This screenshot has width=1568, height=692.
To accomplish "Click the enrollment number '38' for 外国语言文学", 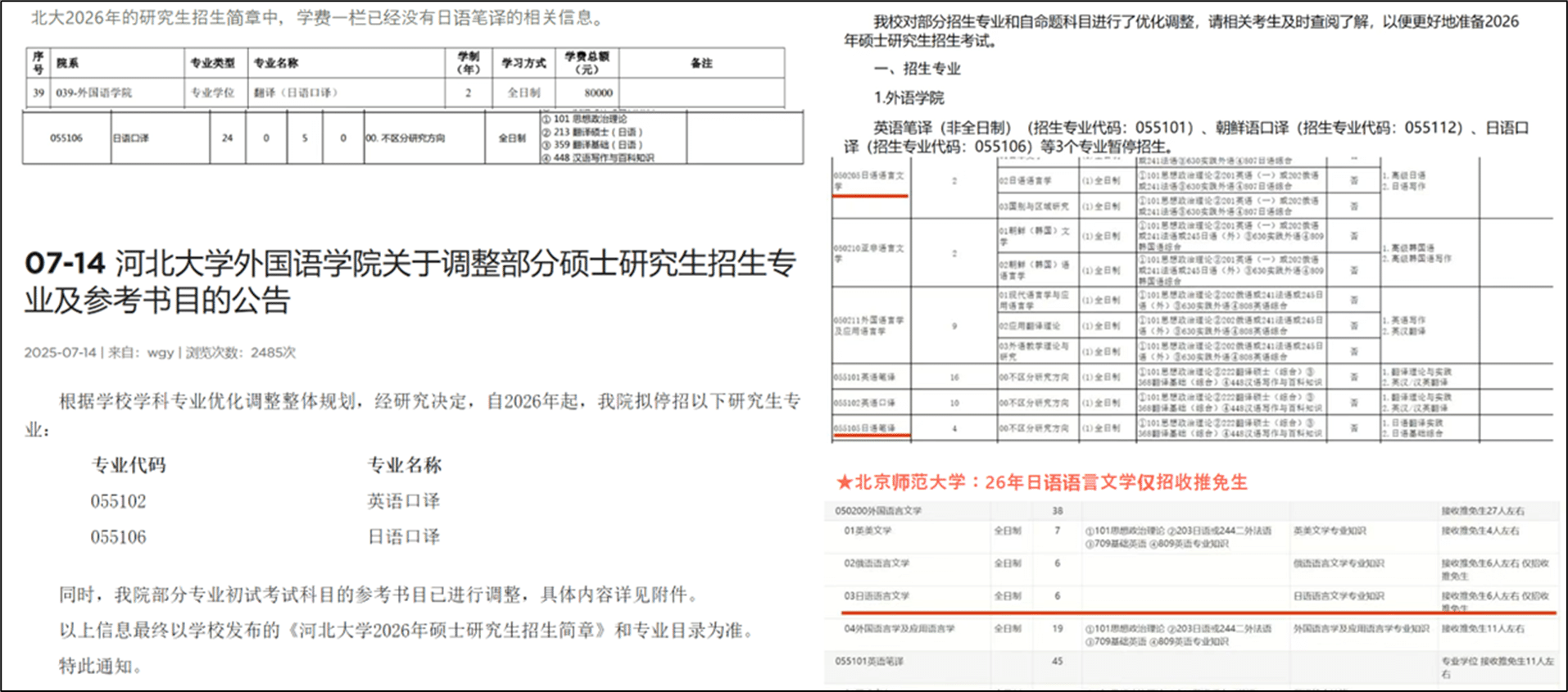I will click(1058, 511).
